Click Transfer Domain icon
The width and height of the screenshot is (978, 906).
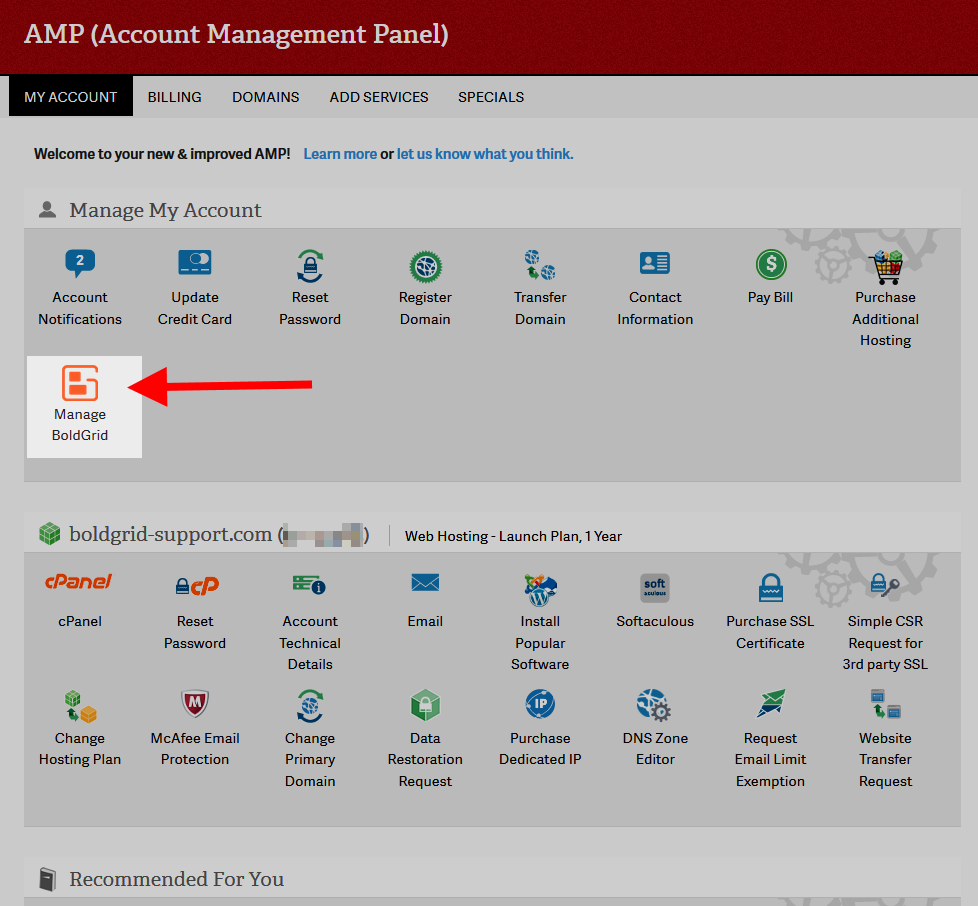[540, 266]
